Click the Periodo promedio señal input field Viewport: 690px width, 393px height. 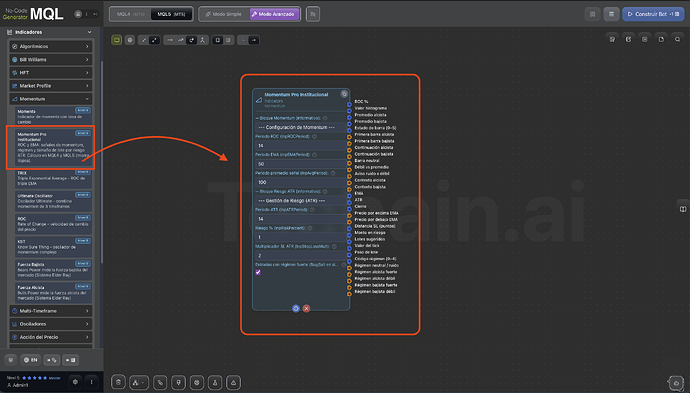(301, 182)
